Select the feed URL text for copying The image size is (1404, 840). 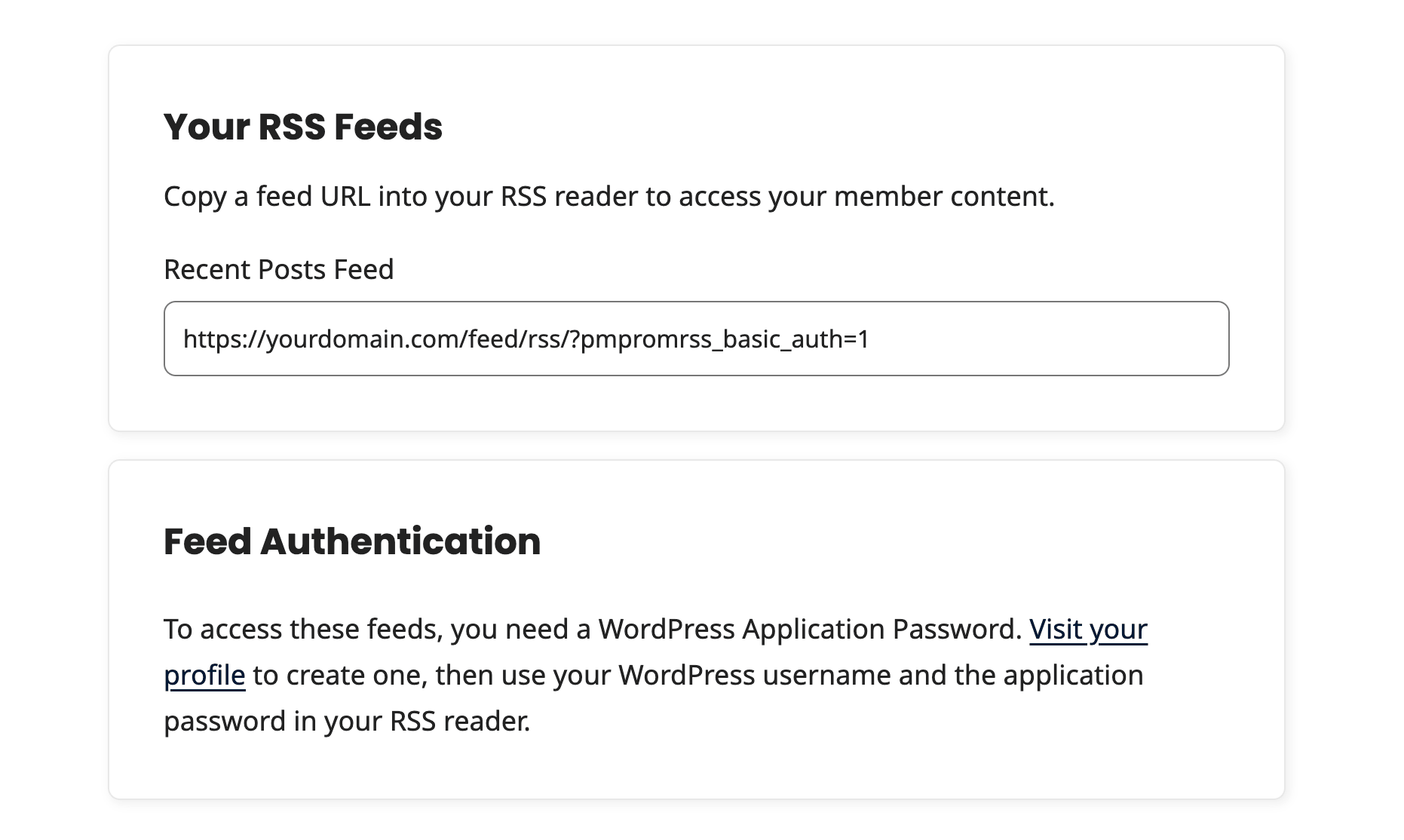[526, 339]
